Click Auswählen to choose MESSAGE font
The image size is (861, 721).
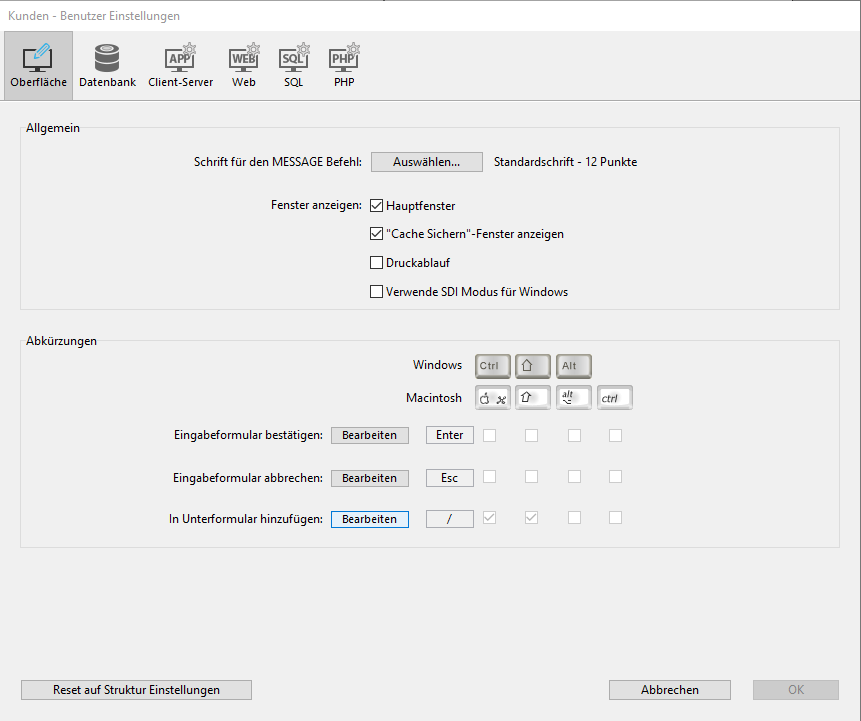(x=426, y=162)
